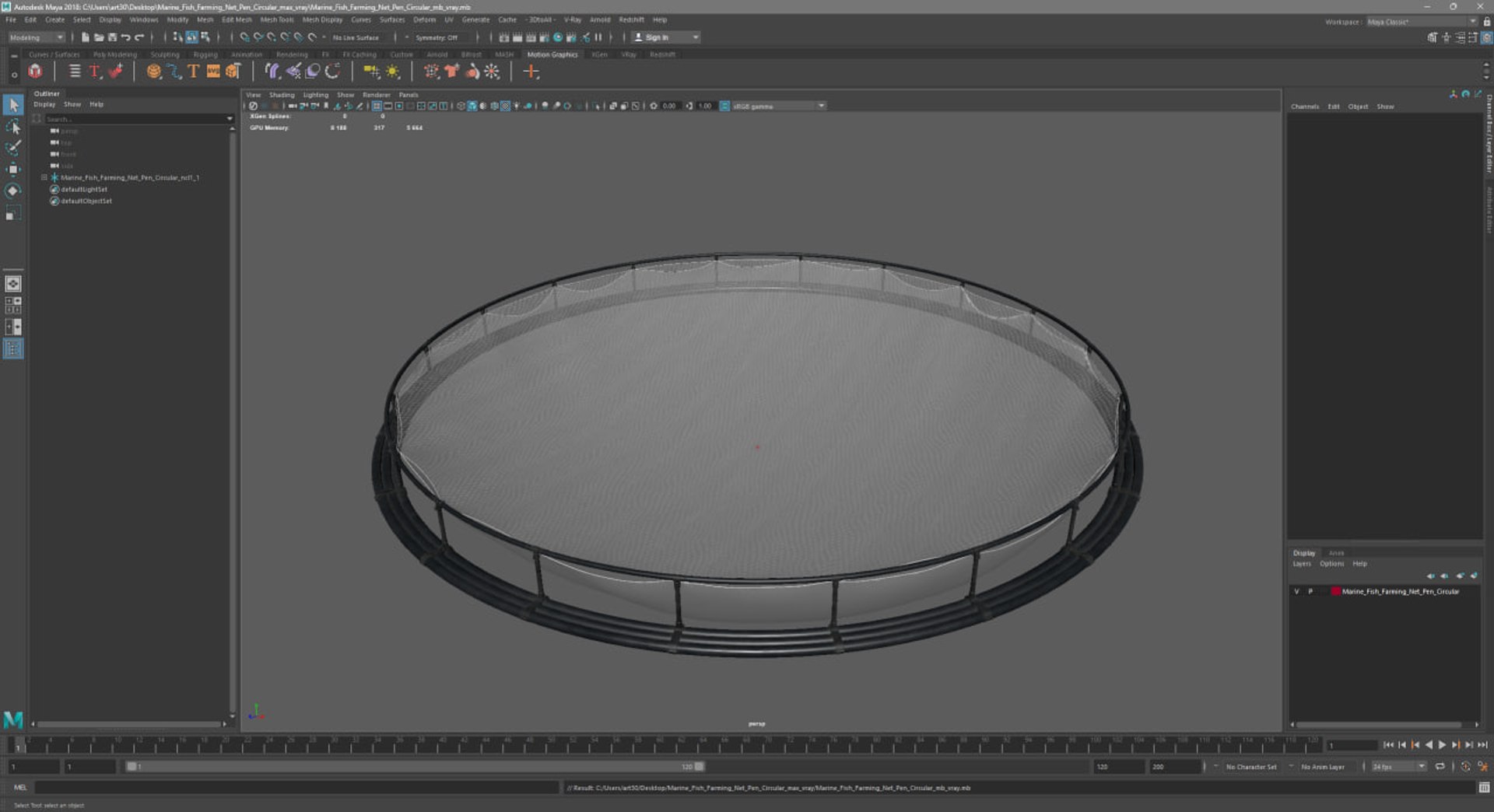Viewport: 1494px width, 812px height.
Task: Click the Open scene folder icon
Action: (x=99, y=37)
